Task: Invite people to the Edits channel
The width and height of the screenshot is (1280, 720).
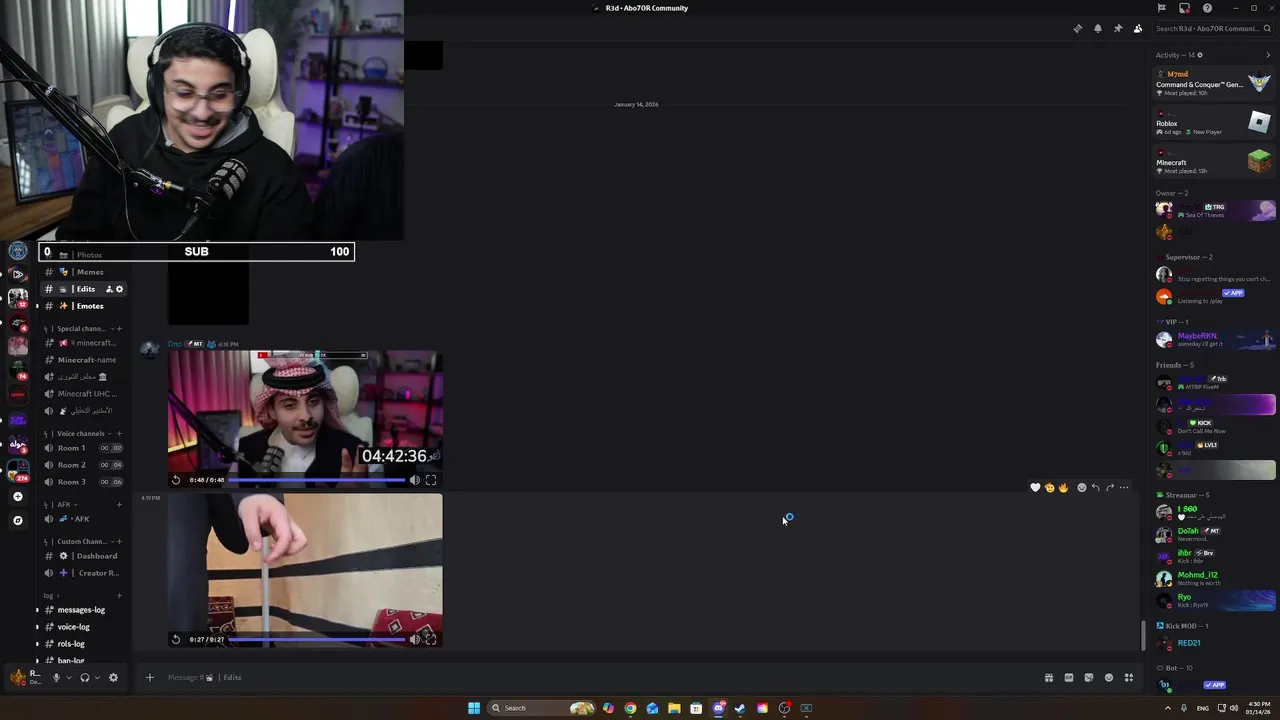Action: click(x=109, y=289)
